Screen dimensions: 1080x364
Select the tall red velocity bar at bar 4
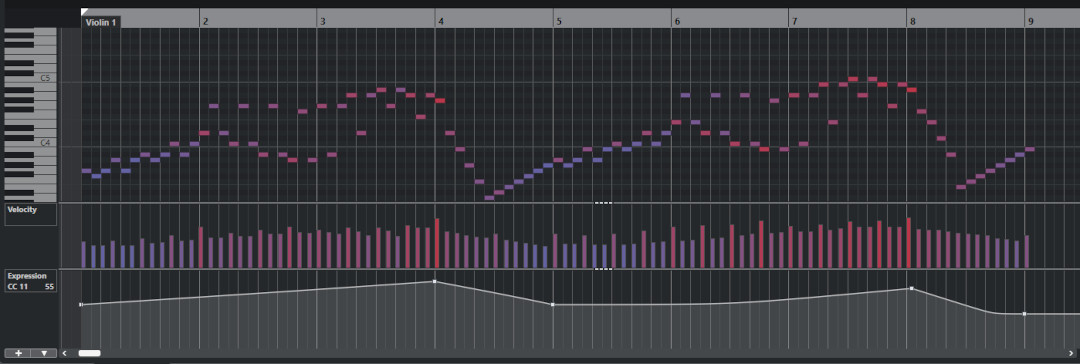437,243
